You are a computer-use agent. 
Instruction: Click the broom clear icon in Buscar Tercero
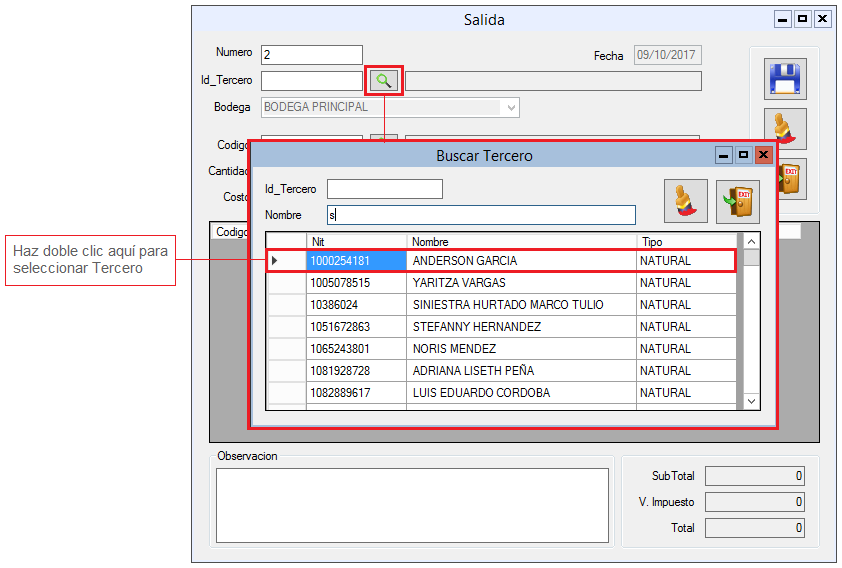686,201
